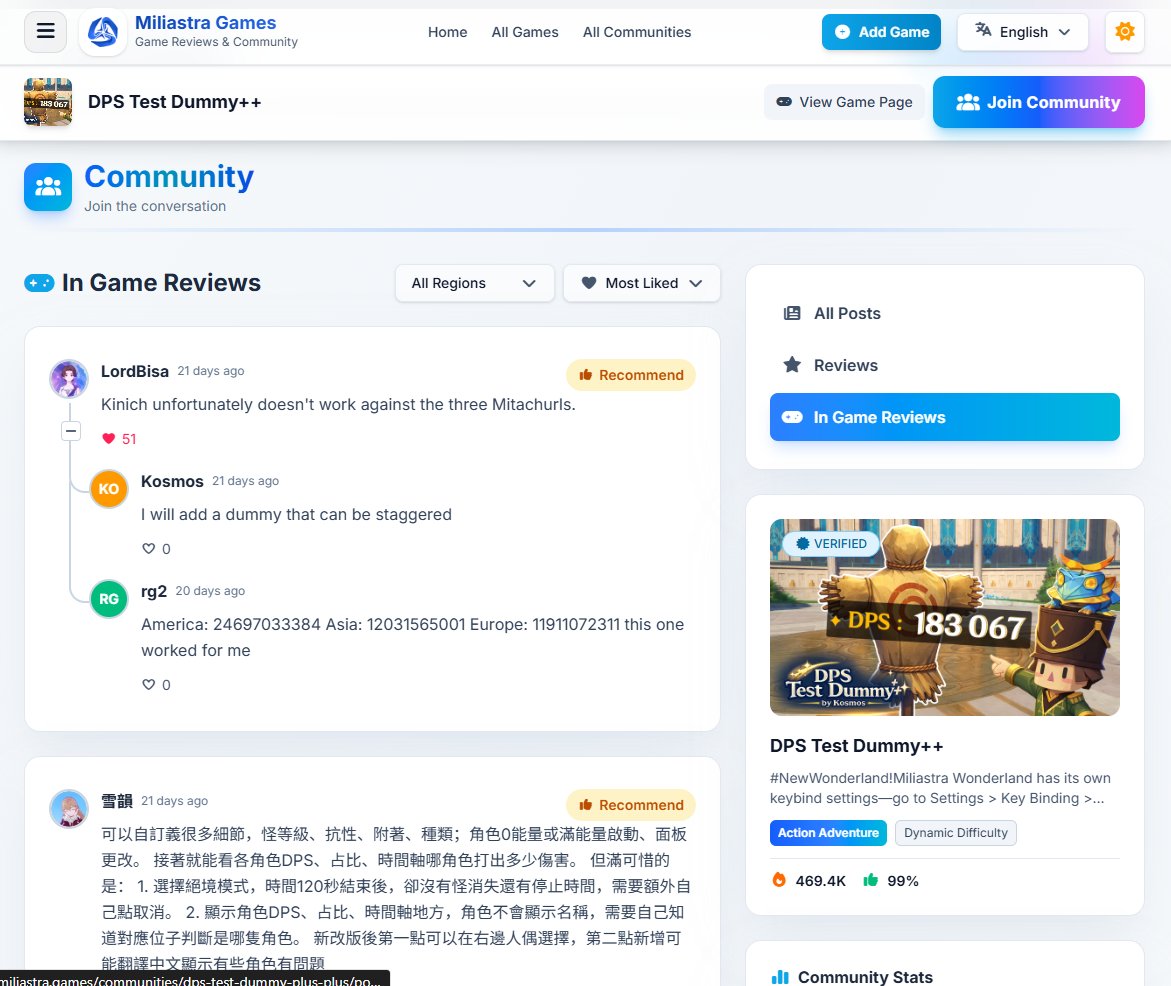Open the hamburger menu button
The width and height of the screenshot is (1171, 986).
(46, 31)
